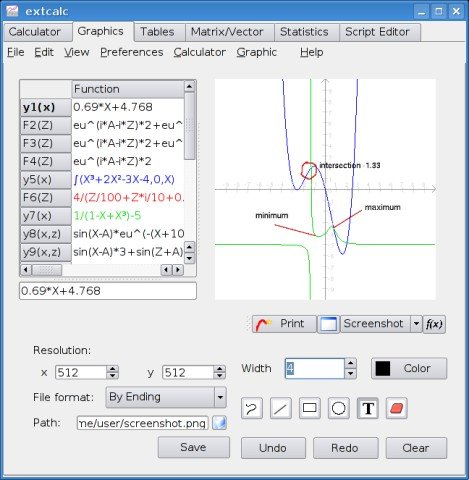Expand the Screenshot button dropdown arrow
Viewport: 469px width, 480px height.
[416, 324]
